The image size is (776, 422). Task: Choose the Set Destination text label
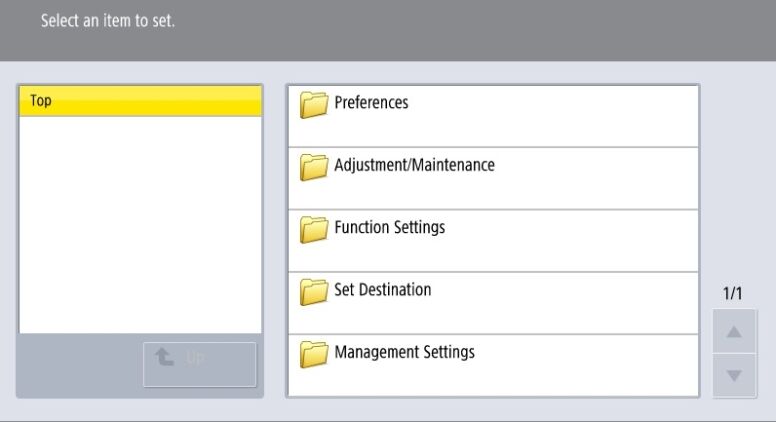tap(382, 290)
